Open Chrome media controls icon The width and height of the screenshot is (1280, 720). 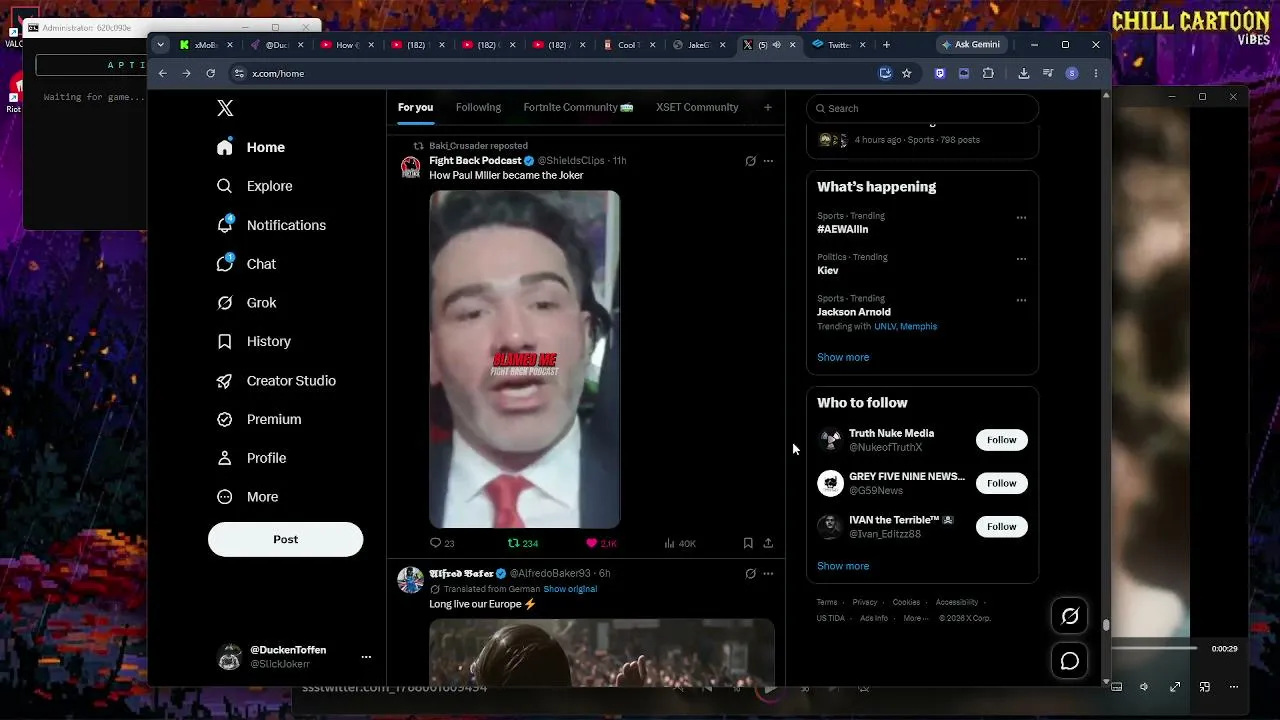click(1048, 73)
